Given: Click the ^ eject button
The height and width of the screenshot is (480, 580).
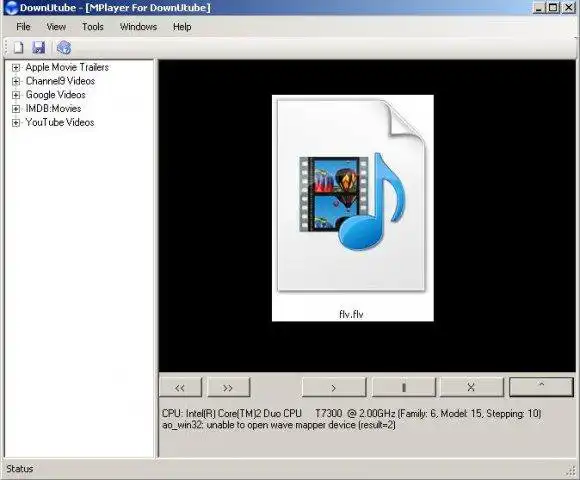Looking at the screenshot, I should [x=542, y=387].
